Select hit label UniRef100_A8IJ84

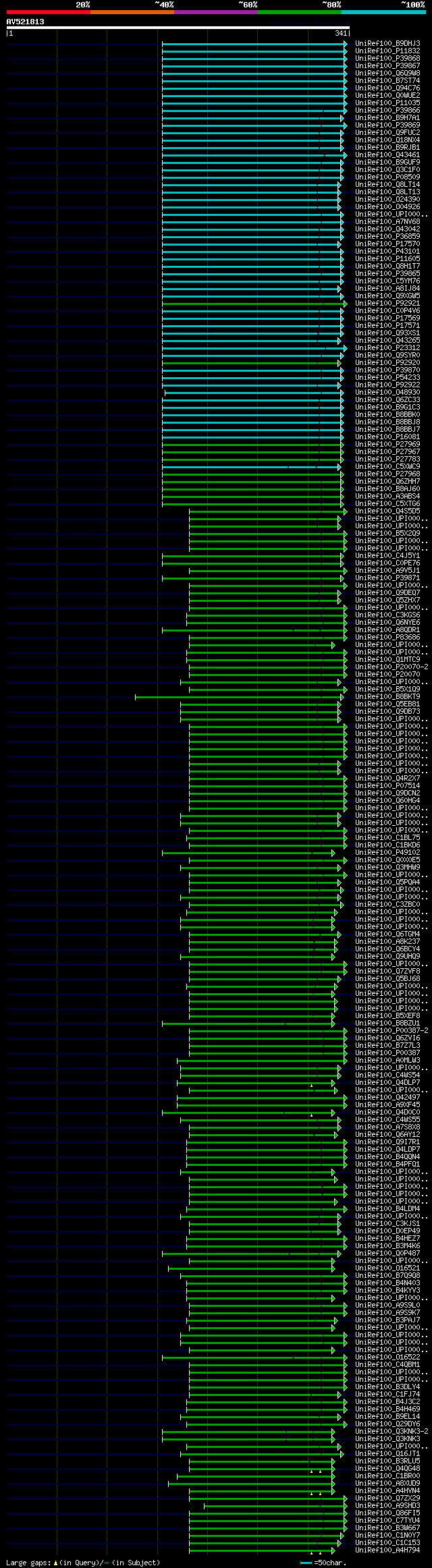pos(387,288)
